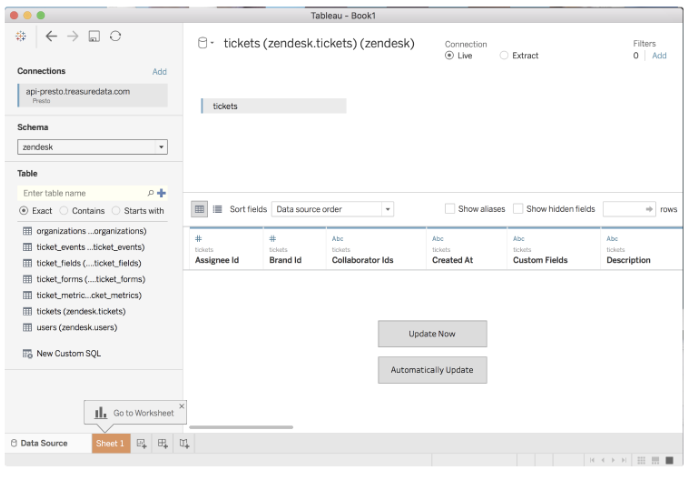Switch to metadata list view icon
The height and width of the screenshot is (479, 696).
tap(217, 209)
